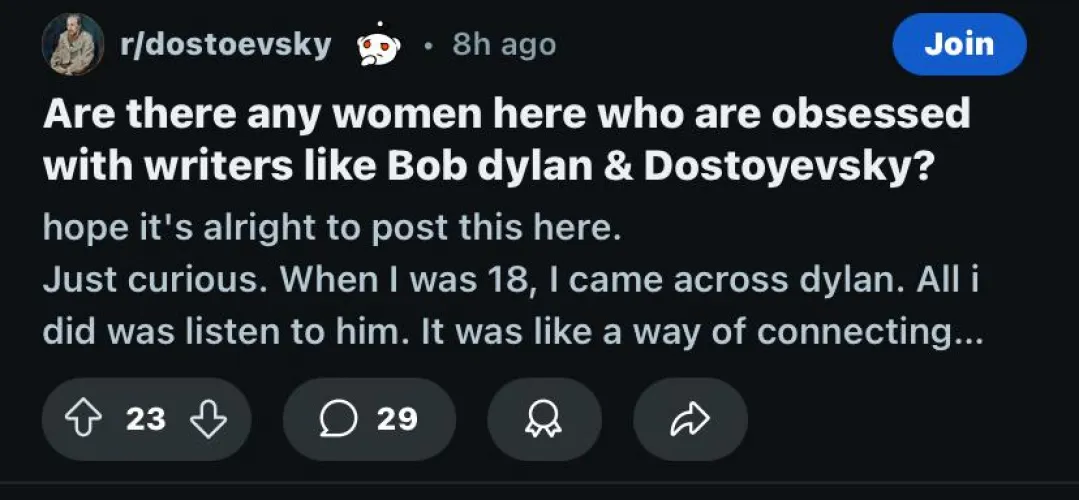The height and width of the screenshot is (500, 1079).
Task: Click 'Are there any women here' title line
Action: point(505,114)
